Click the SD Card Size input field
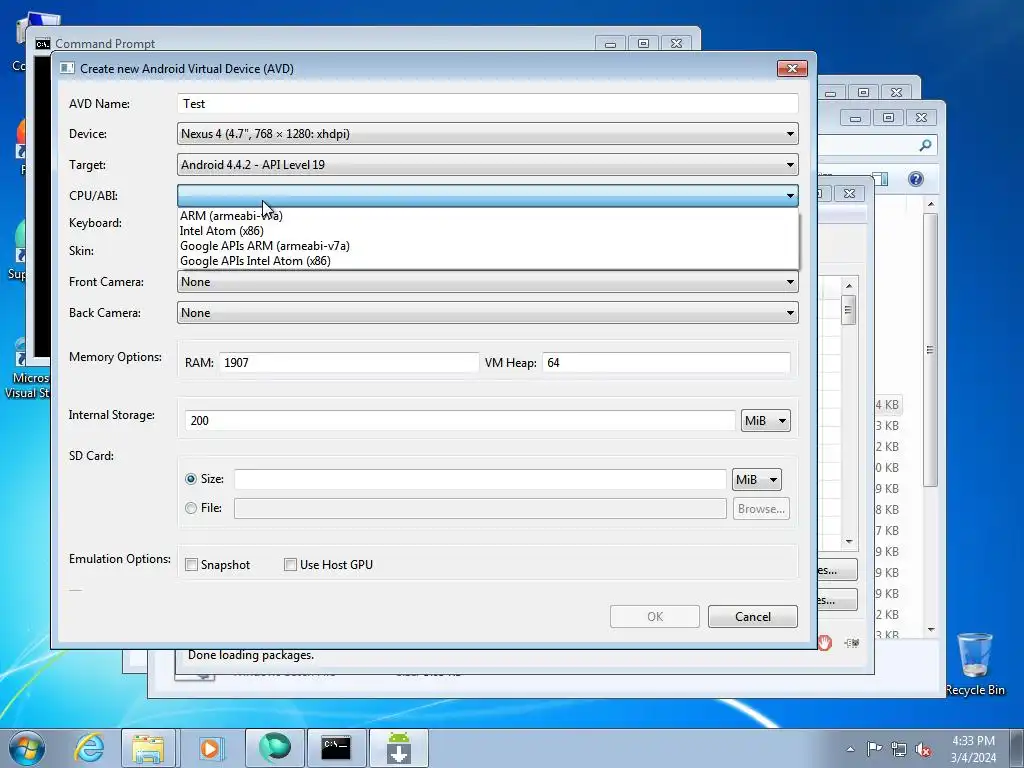1024x768 pixels. [480, 479]
